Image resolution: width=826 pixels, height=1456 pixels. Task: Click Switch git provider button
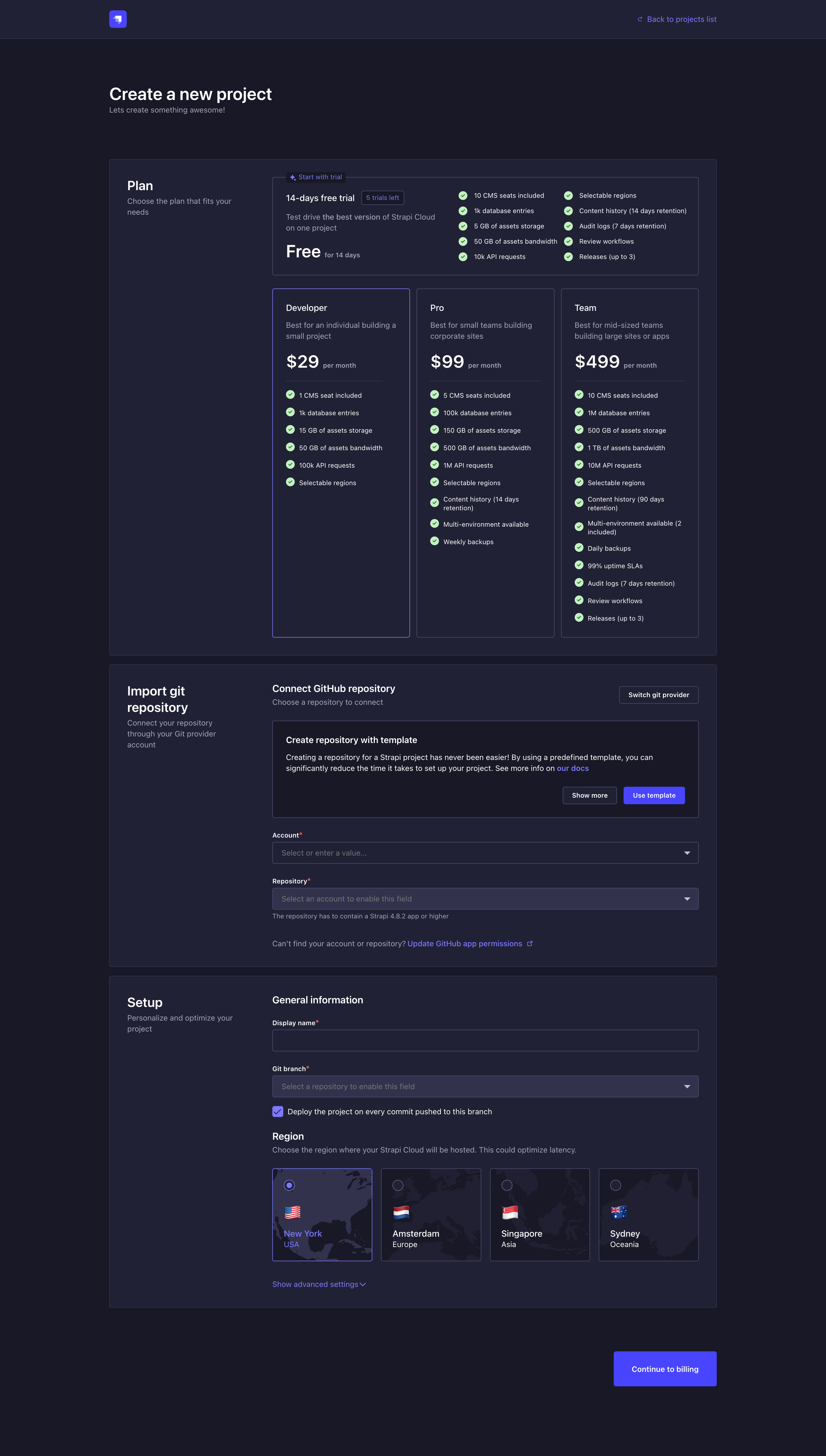pyautogui.click(x=659, y=695)
